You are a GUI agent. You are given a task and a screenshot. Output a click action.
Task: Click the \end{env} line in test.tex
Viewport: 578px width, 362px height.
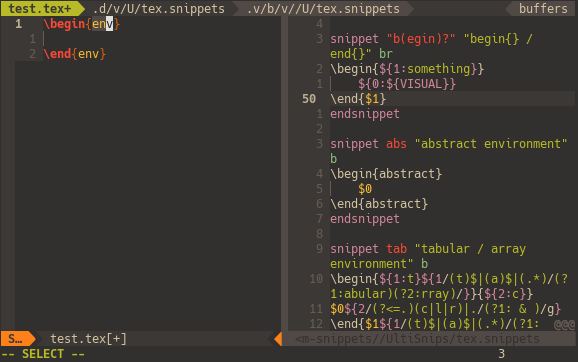[x=74, y=54]
